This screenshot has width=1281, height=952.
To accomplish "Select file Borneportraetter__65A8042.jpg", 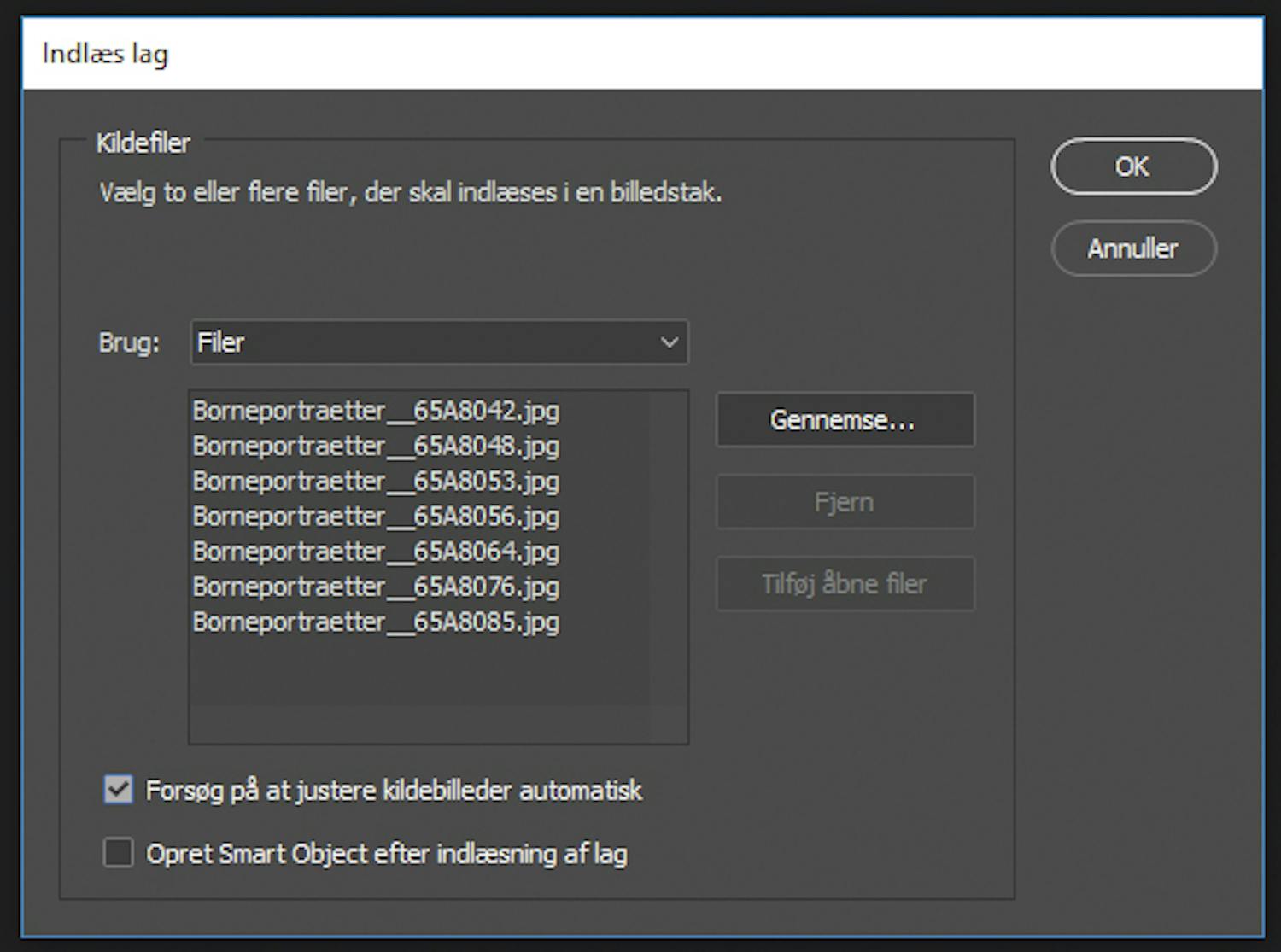I will tap(376, 412).
